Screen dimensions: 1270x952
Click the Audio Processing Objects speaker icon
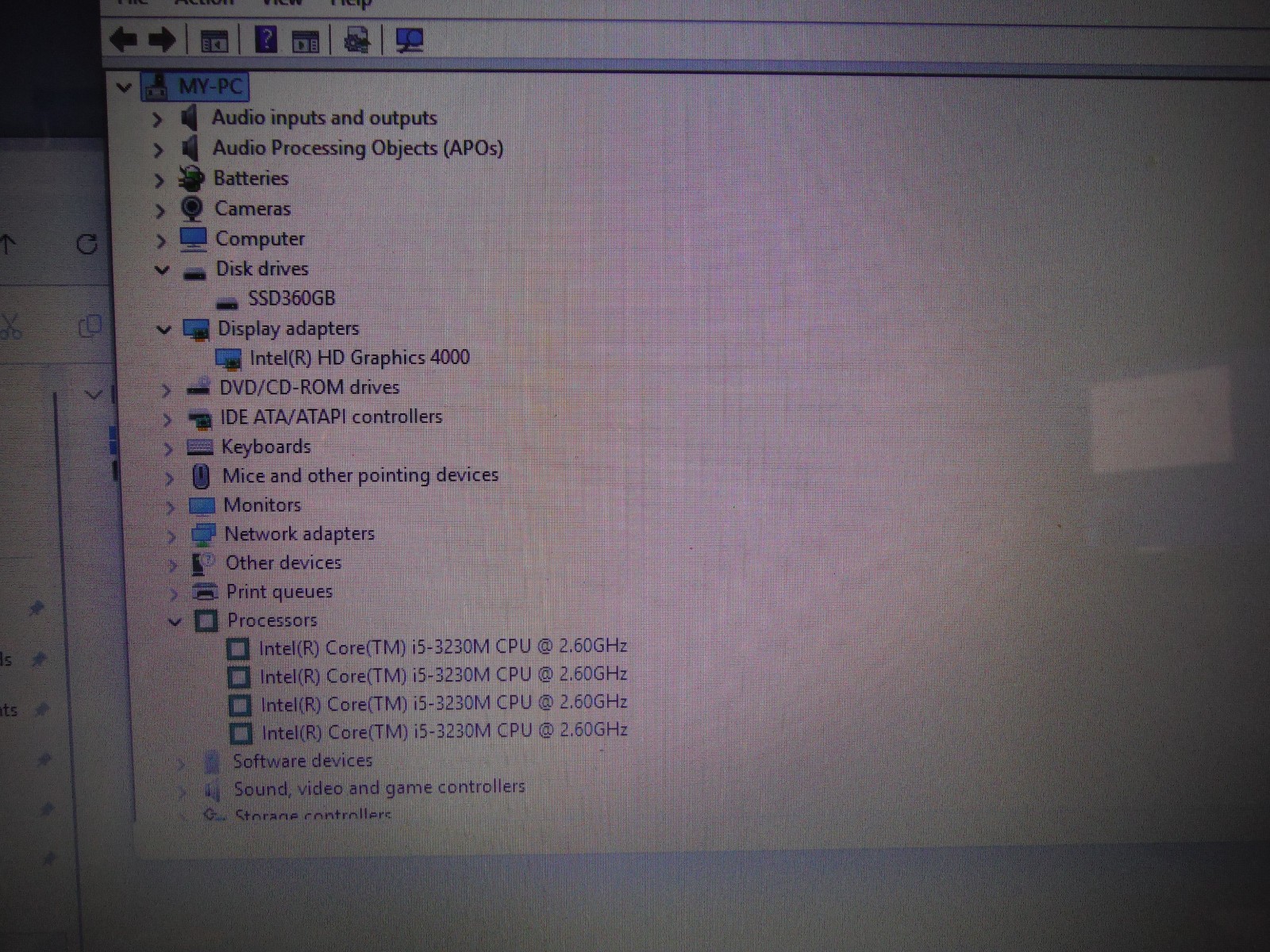point(190,148)
